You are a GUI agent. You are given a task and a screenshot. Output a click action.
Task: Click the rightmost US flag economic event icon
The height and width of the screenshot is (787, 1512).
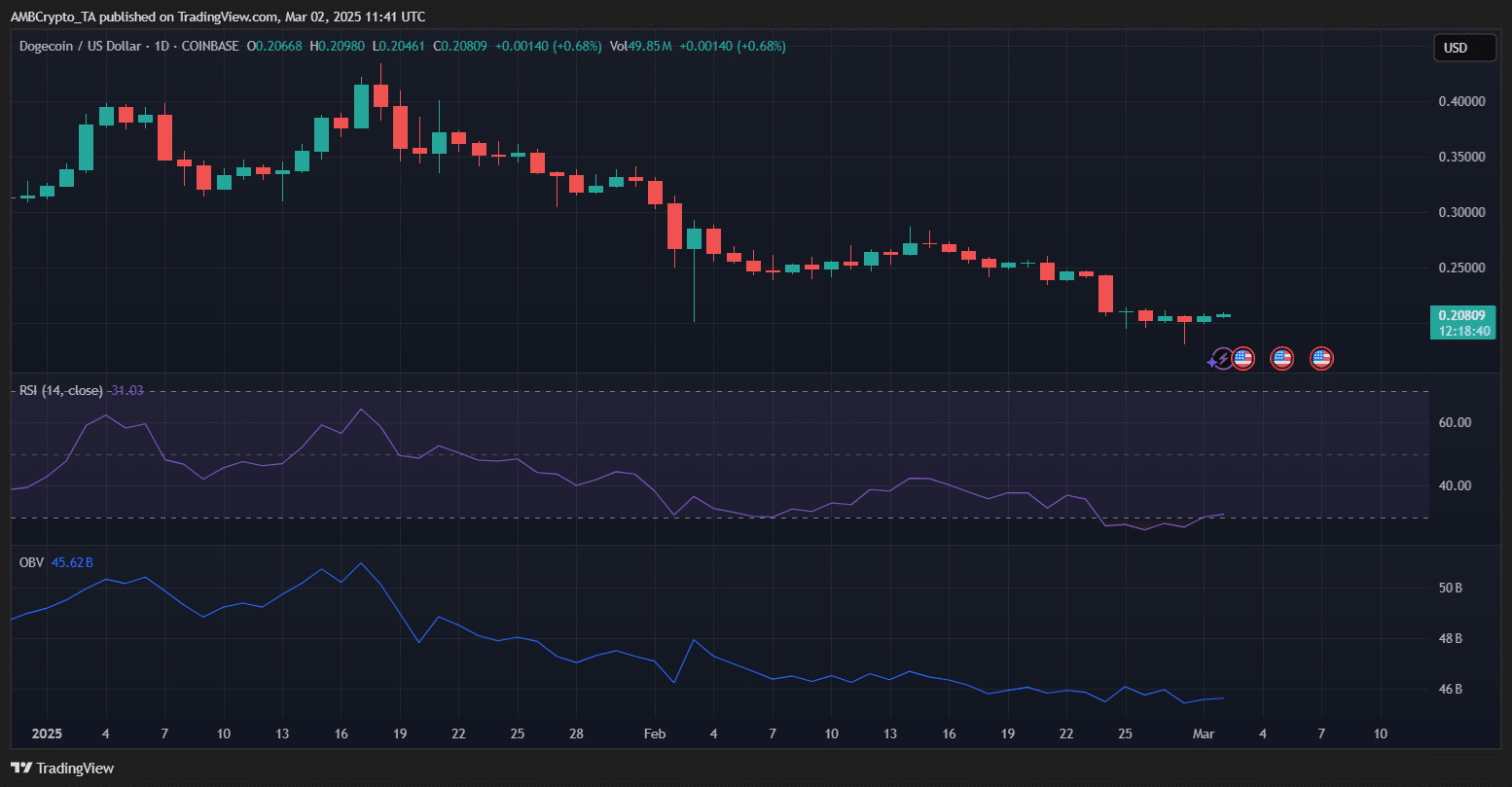click(x=1320, y=358)
